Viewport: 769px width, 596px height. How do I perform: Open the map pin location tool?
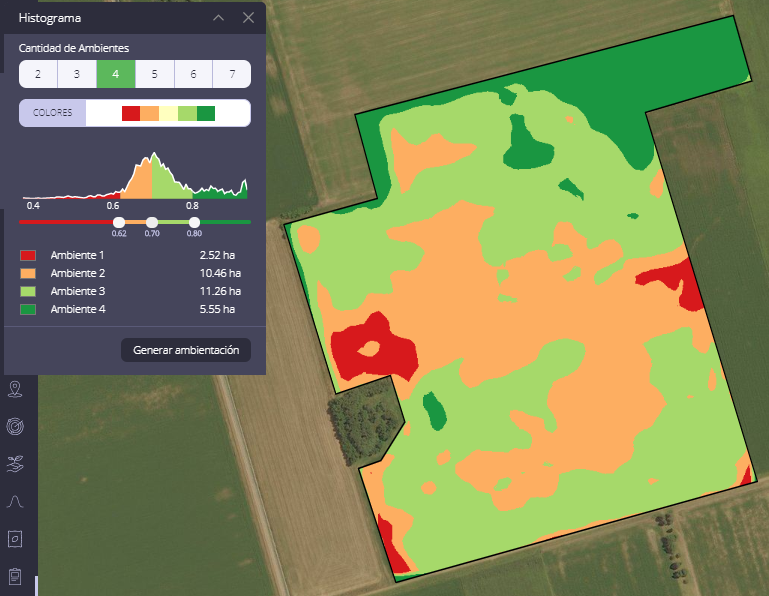(x=15, y=389)
